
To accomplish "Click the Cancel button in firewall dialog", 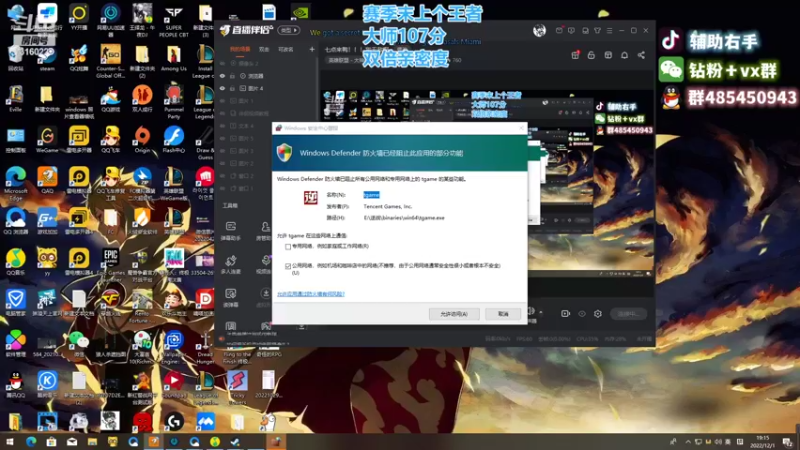I will 503,314.
